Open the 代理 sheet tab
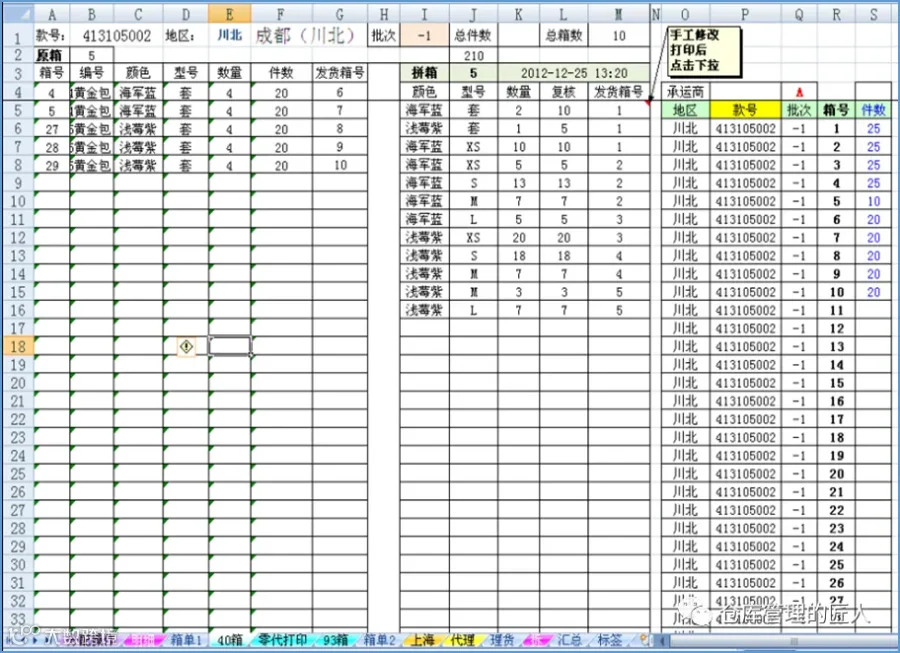 point(462,639)
